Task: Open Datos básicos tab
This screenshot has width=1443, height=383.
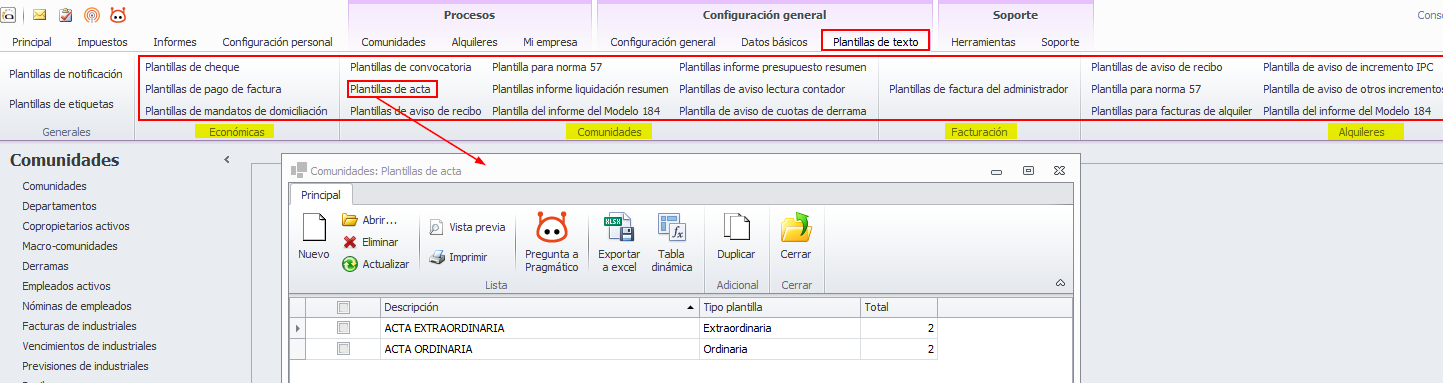Action: pyautogui.click(x=774, y=42)
